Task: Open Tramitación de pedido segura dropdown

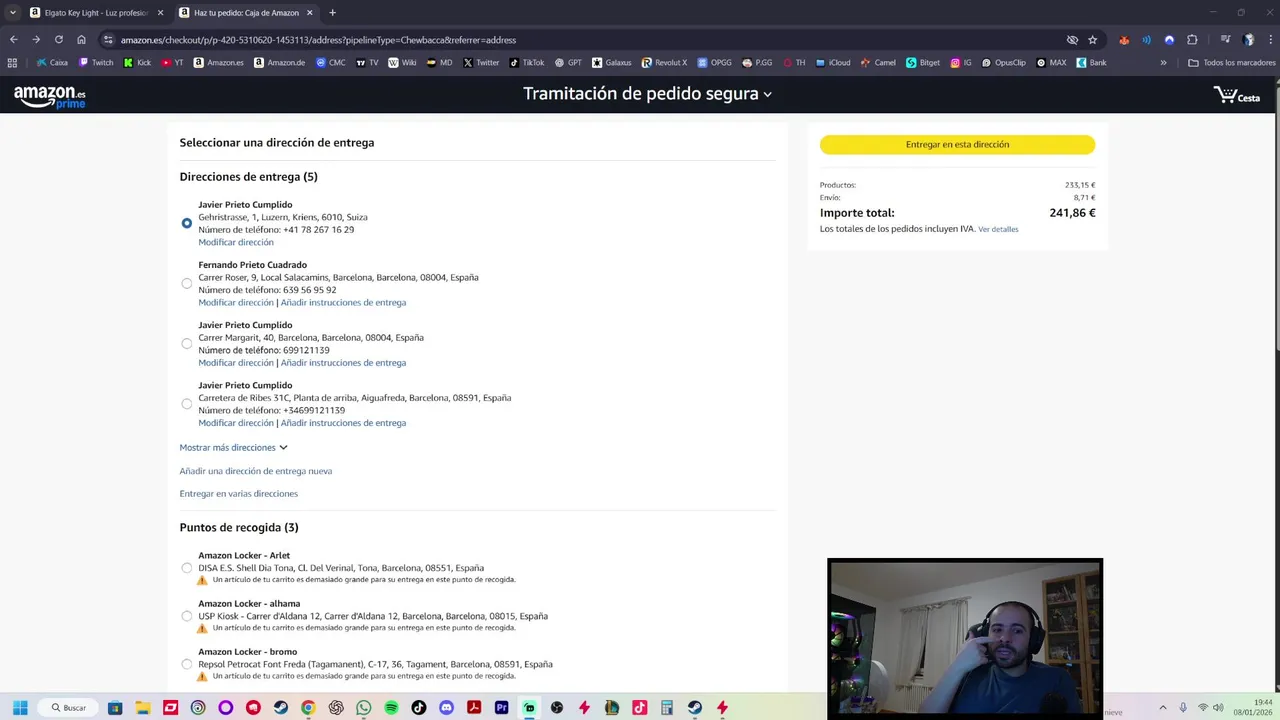Action: click(647, 93)
